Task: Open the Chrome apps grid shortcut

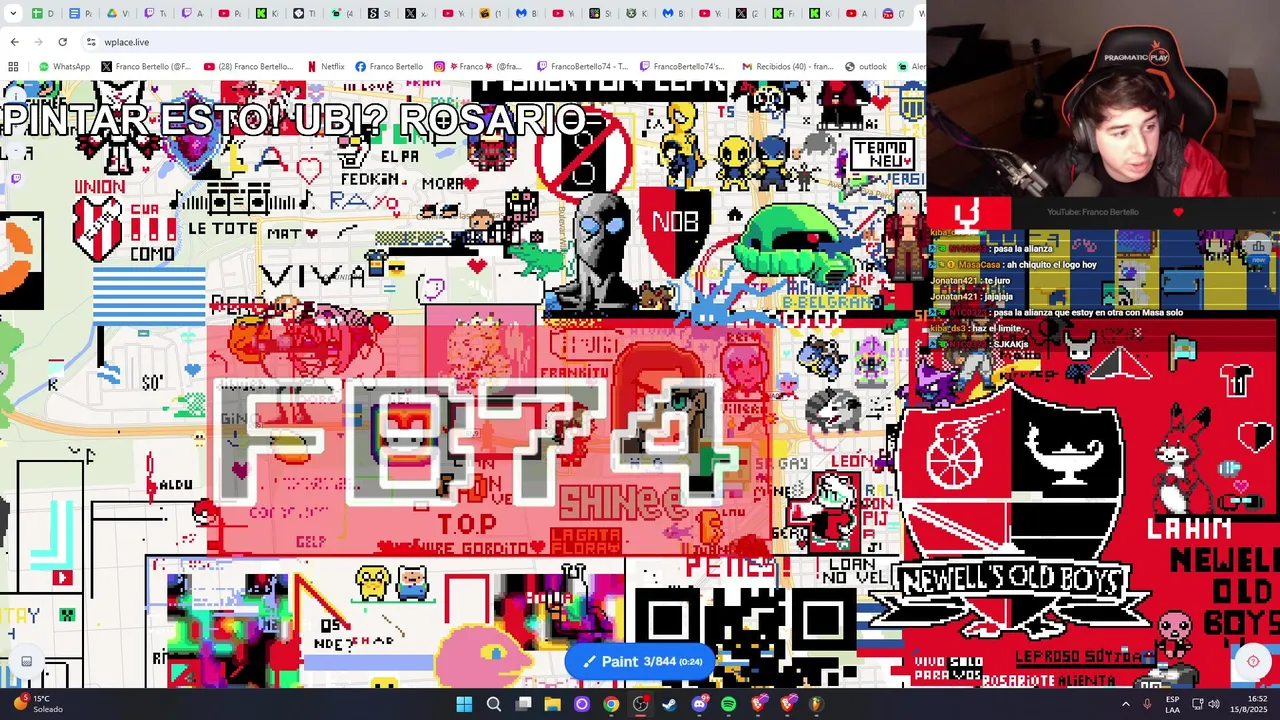Action: 13,67
